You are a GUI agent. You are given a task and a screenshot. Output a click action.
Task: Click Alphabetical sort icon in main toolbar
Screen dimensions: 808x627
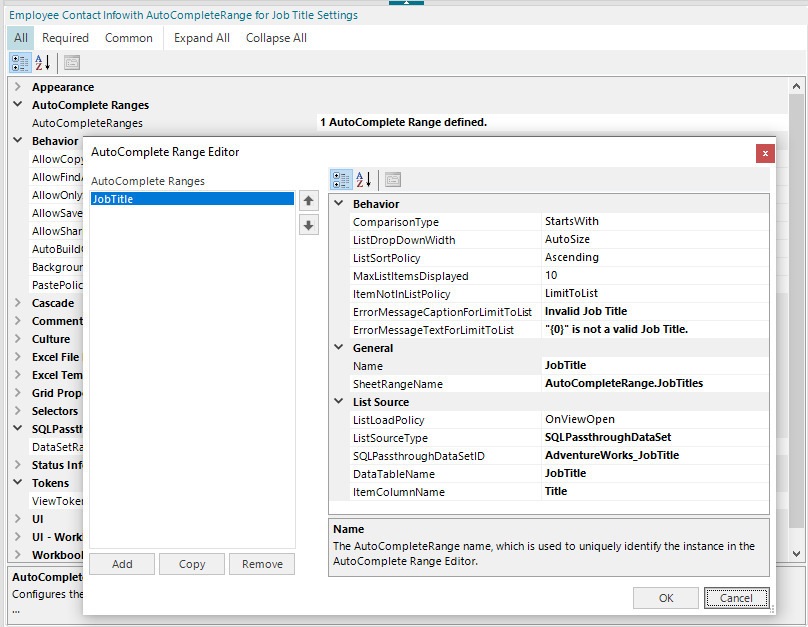click(43, 63)
